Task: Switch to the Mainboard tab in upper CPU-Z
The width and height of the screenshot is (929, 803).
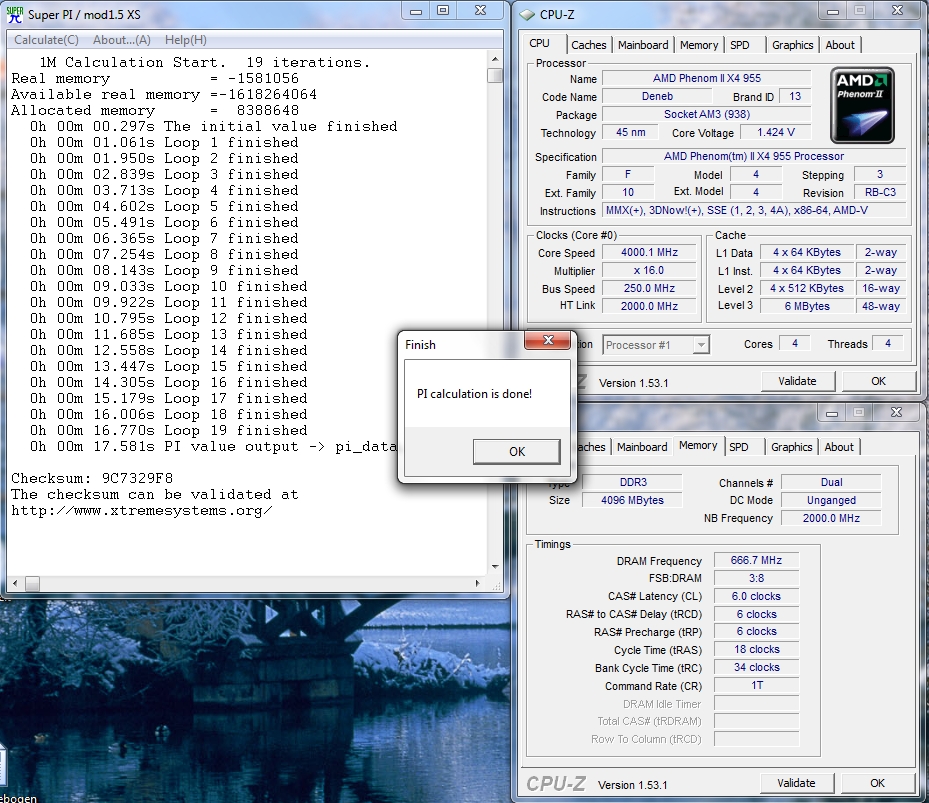Action: pyautogui.click(x=643, y=45)
